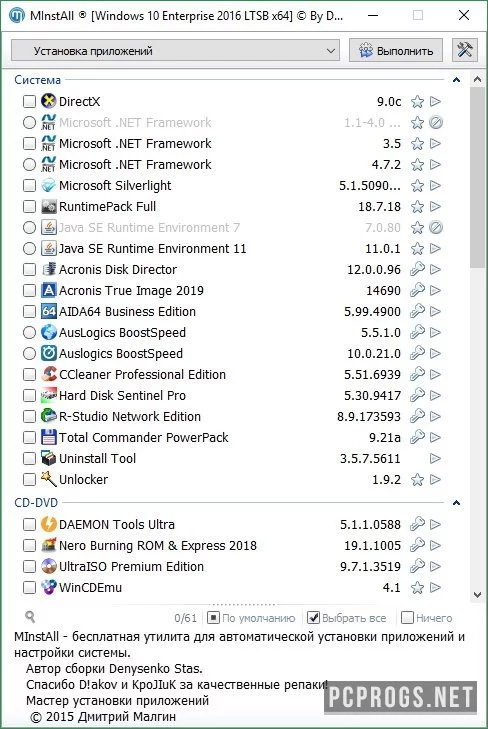Screen dimensions: 488x729
Task: Collapse the CD-DVD group
Action: 456,503
